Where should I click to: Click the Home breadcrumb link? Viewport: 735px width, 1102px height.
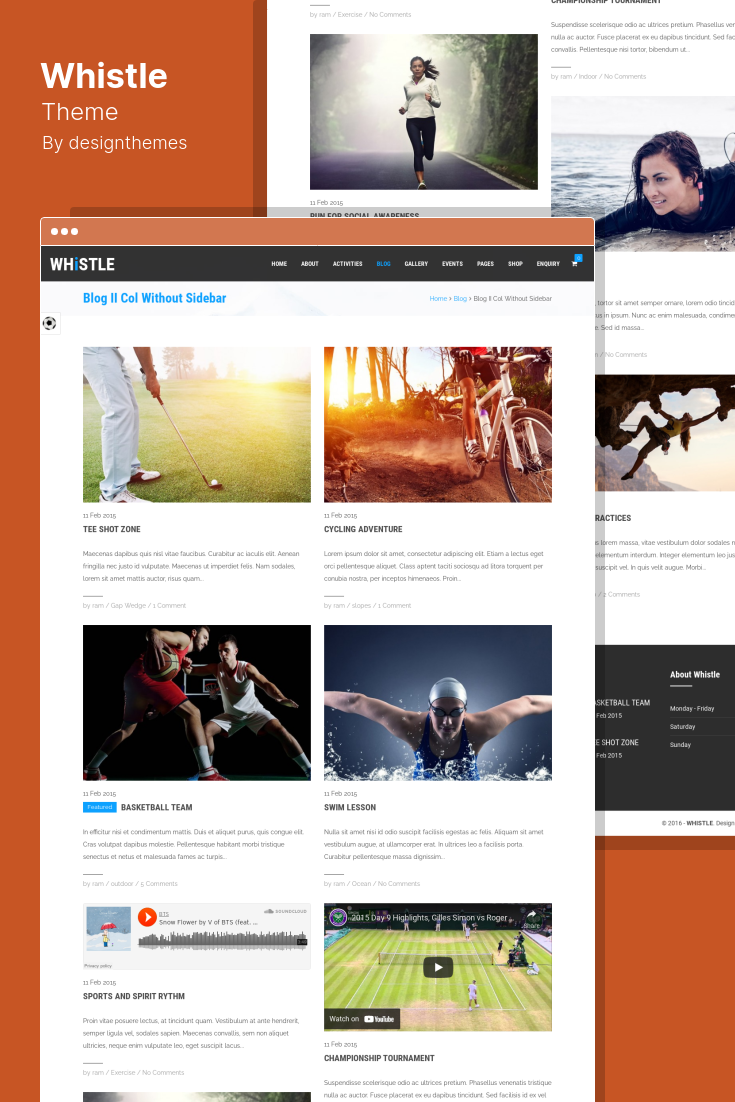tap(438, 299)
